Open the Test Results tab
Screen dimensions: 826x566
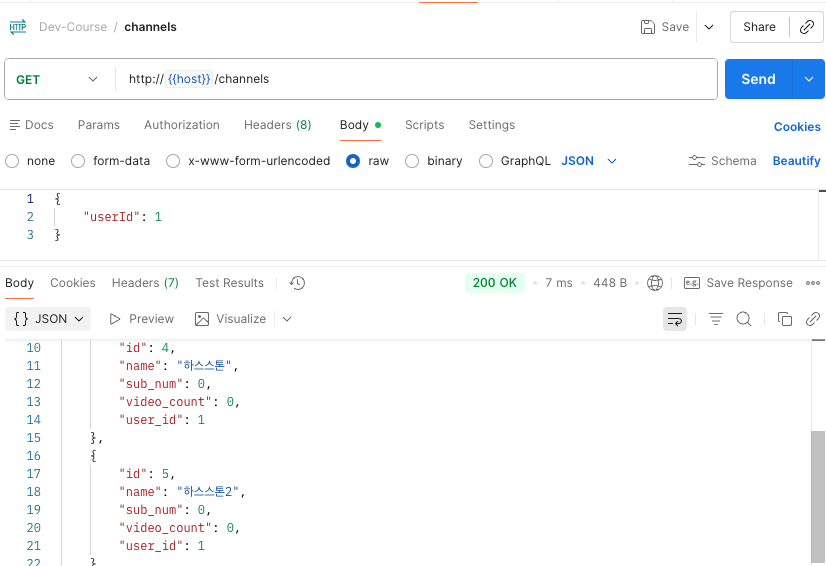pyautogui.click(x=230, y=283)
